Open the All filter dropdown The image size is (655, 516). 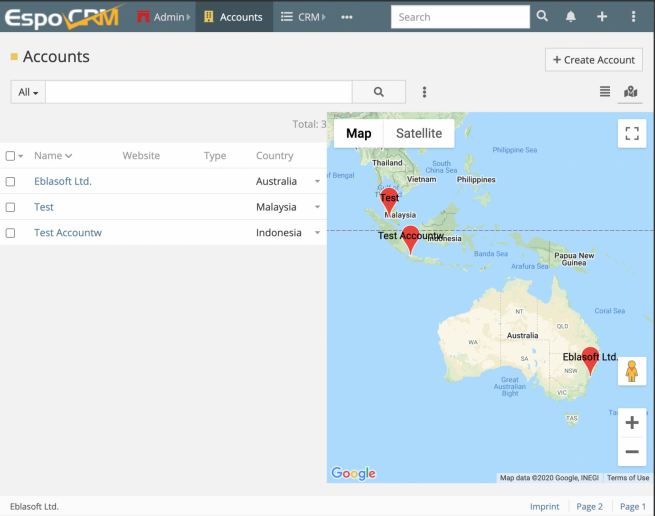point(28,92)
